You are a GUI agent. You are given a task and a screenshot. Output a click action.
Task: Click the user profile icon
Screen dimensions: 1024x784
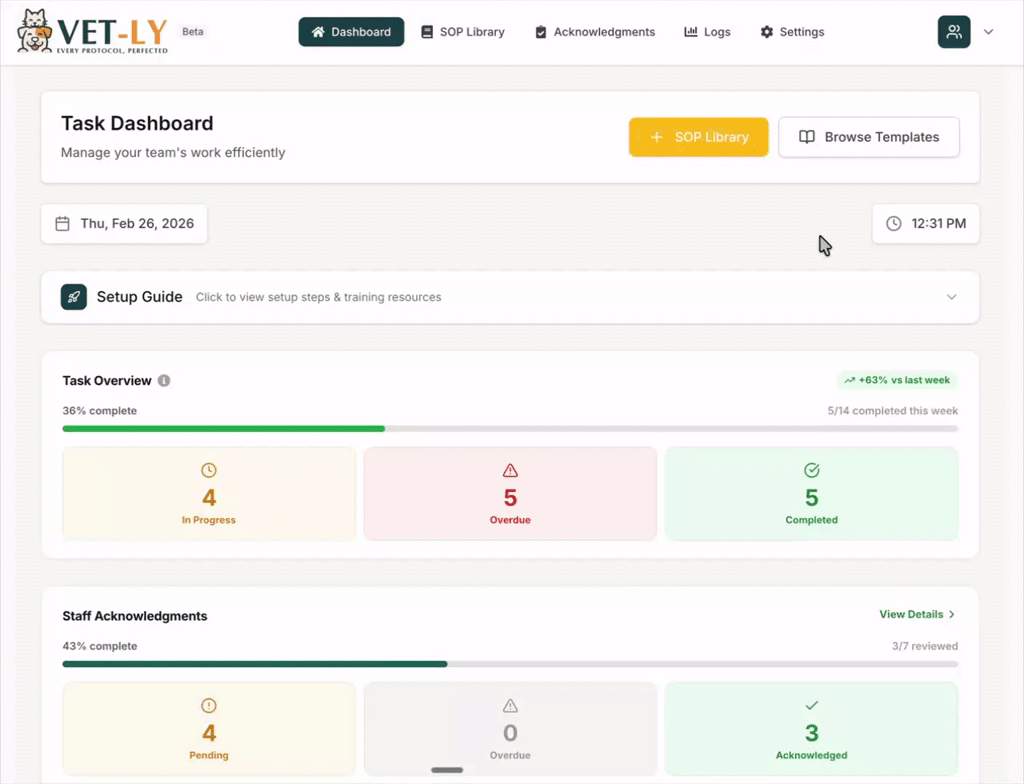(x=953, y=32)
